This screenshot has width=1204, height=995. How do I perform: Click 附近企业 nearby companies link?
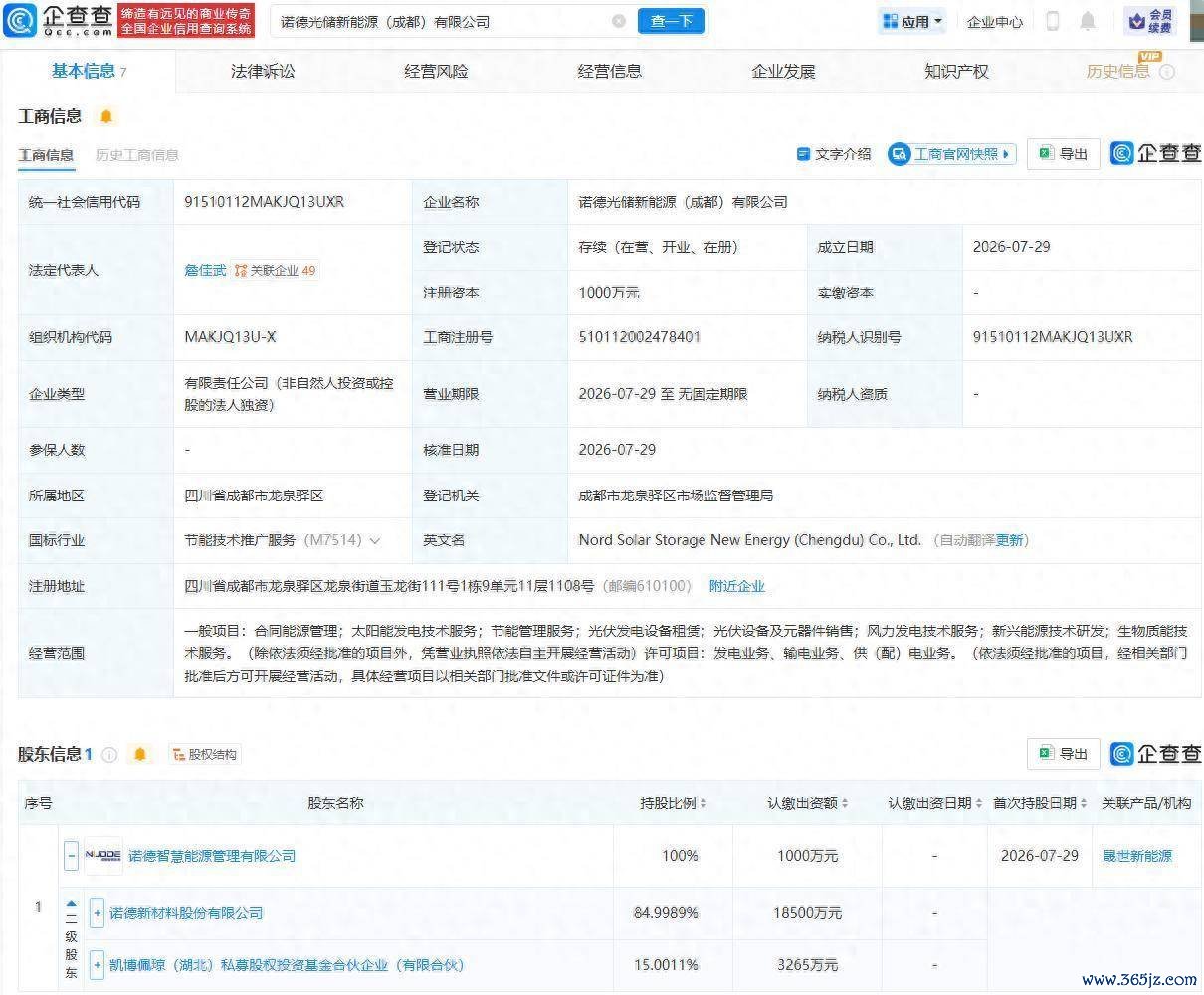737,587
